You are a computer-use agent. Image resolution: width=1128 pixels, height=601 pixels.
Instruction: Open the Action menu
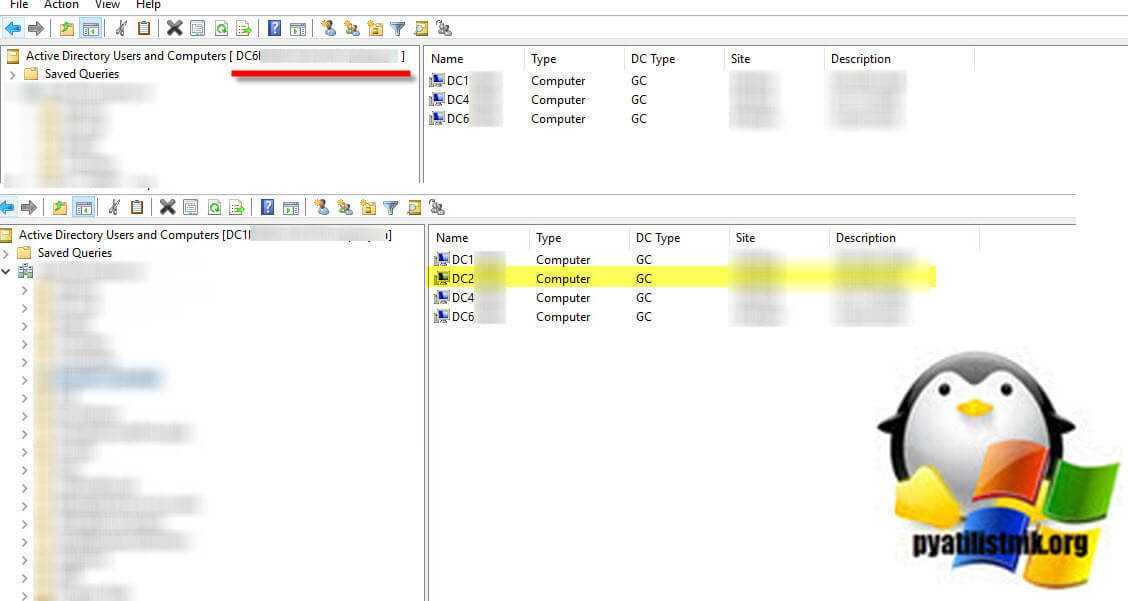[61, 5]
